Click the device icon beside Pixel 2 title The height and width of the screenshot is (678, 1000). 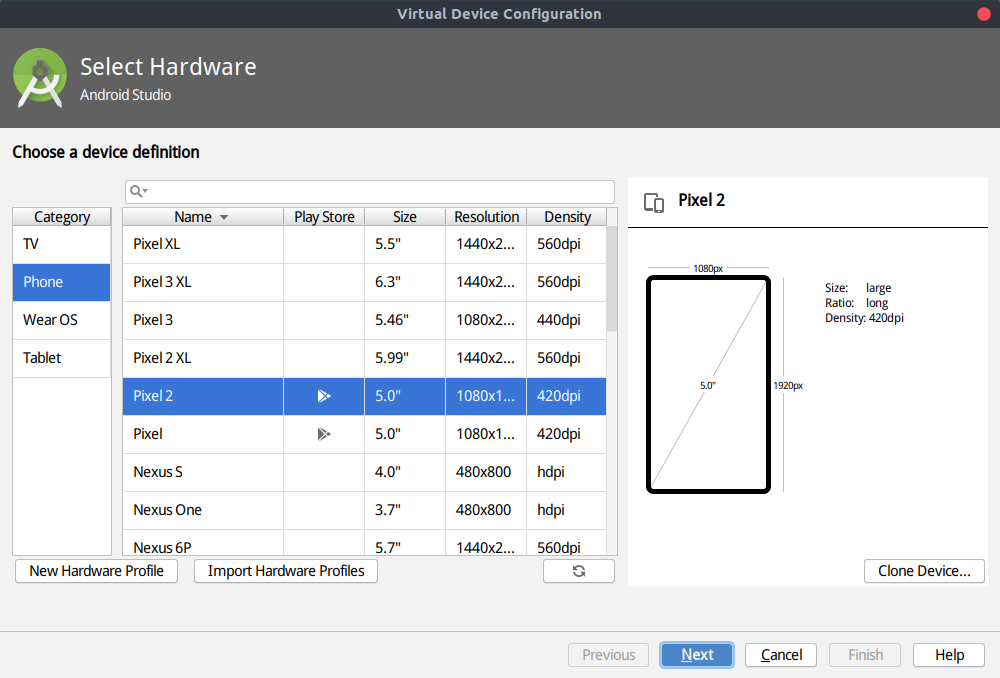[x=654, y=202]
